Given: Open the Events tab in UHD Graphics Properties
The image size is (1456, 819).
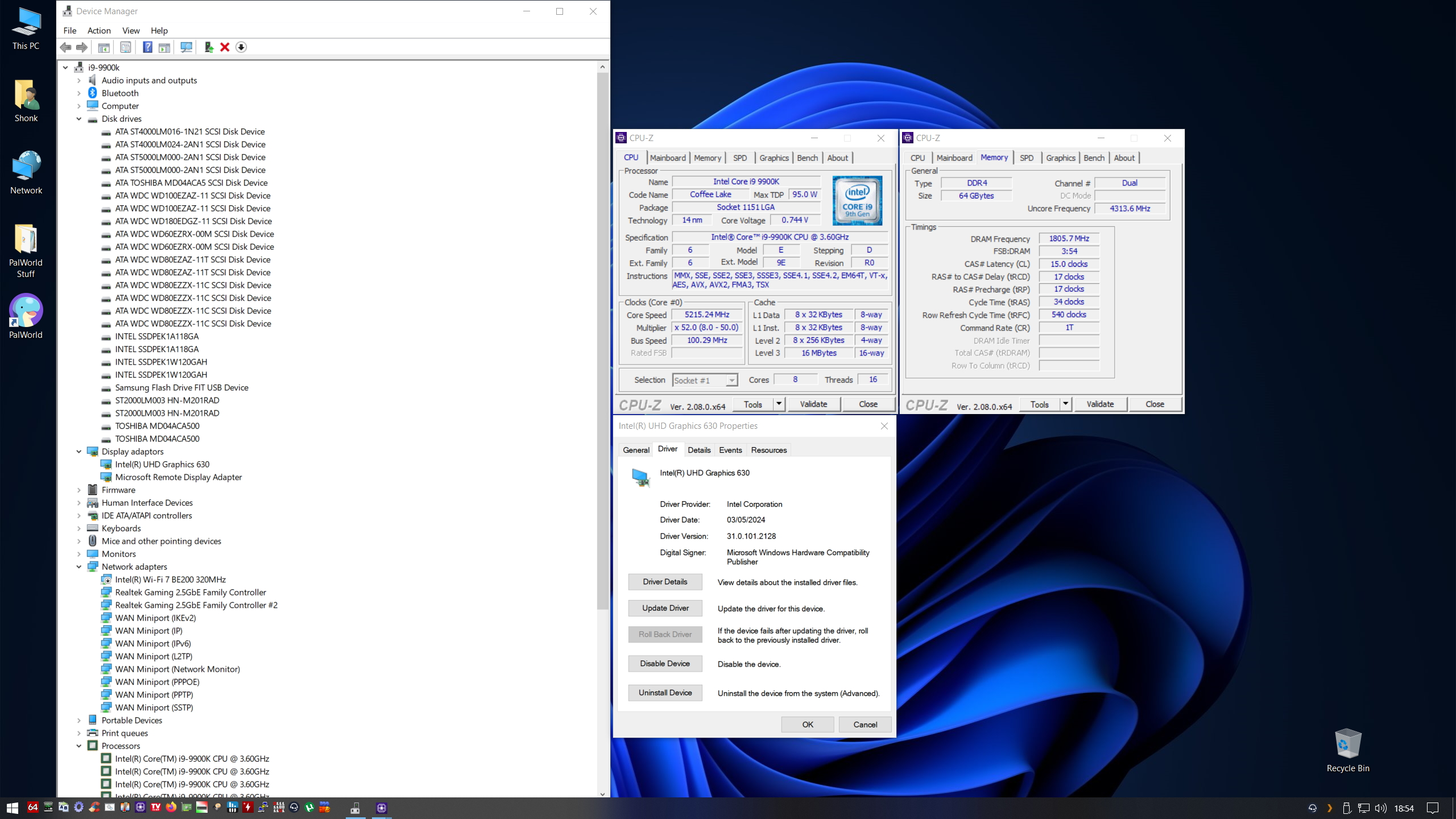Looking at the screenshot, I should pyautogui.click(x=730, y=450).
